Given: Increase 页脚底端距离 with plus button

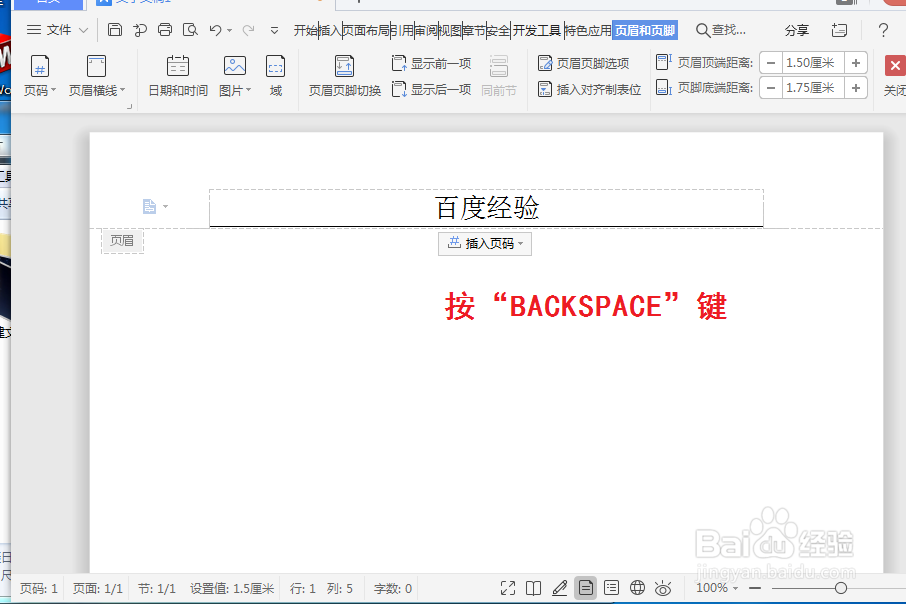Looking at the screenshot, I should point(856,88).
